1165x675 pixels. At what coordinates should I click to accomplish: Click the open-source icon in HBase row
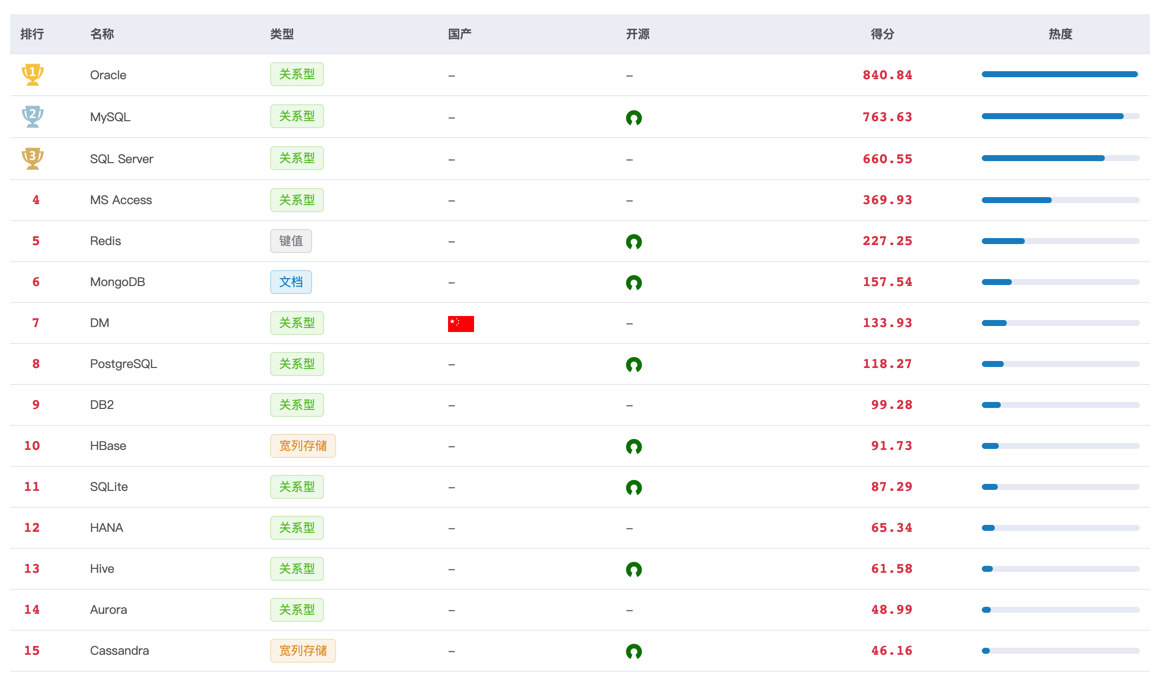point(633,446)
